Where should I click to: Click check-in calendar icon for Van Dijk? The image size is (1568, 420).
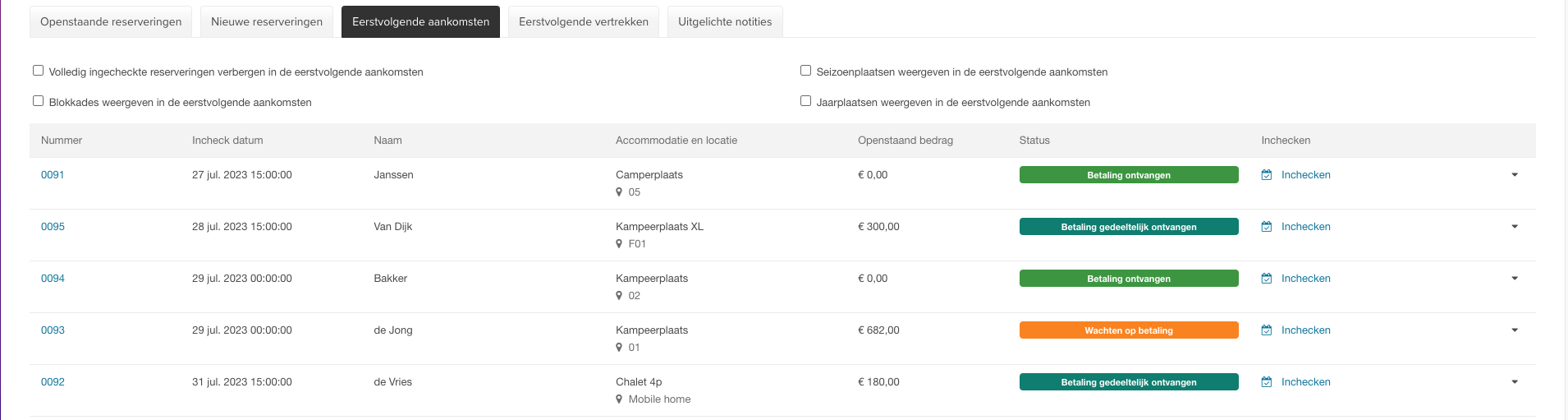pos(1267,227)
